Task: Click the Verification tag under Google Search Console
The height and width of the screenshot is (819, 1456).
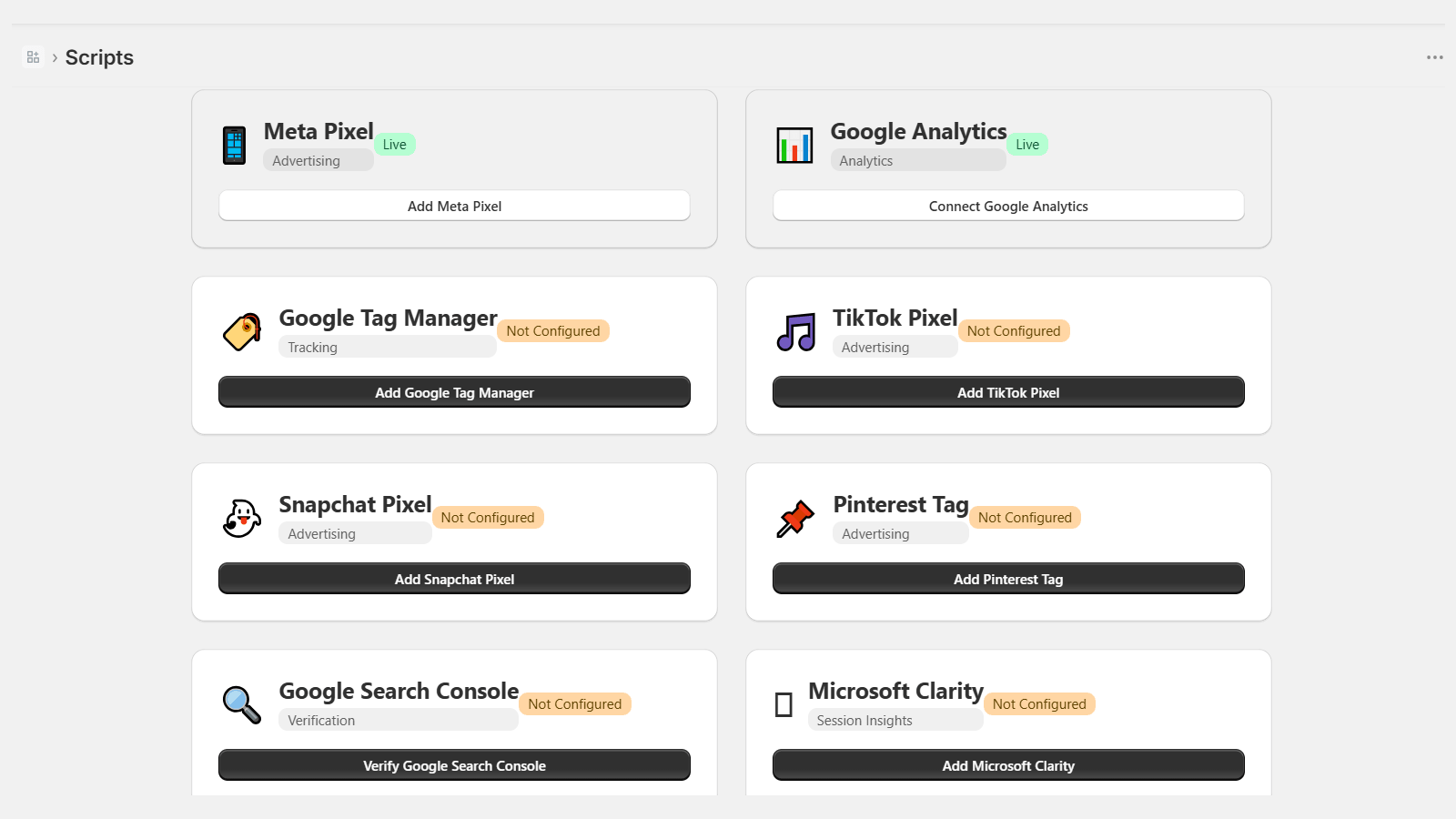Action: (x=399, y=720)
